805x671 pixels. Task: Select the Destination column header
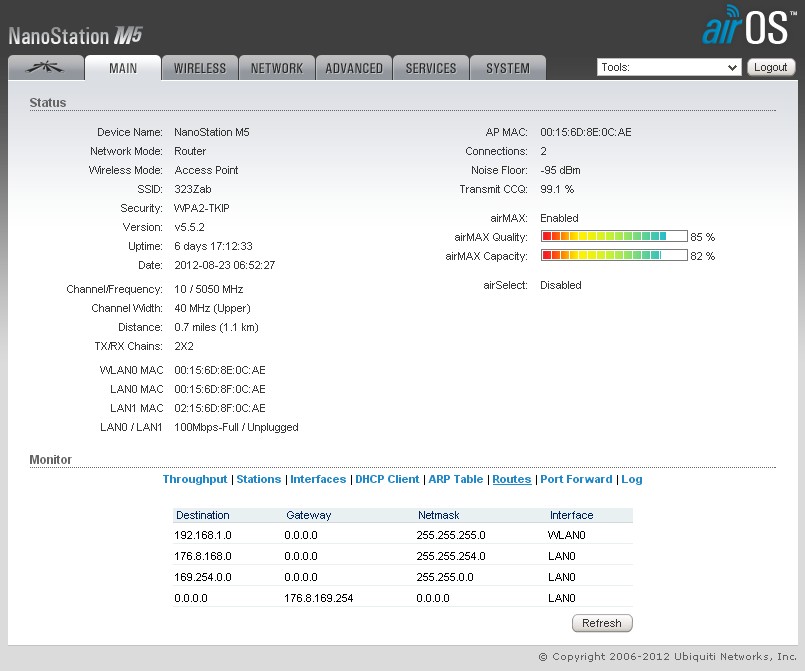coord(203,515)
